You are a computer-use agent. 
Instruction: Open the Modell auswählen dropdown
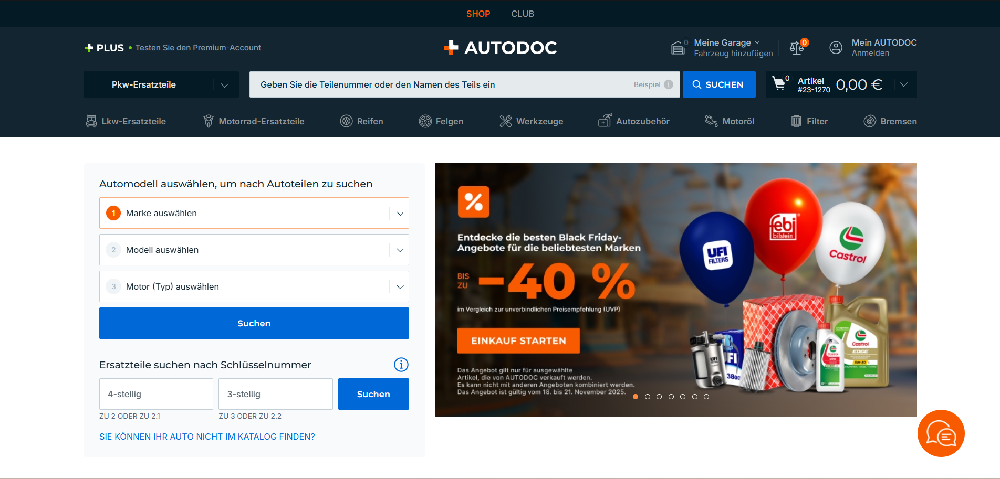coord(254,250)
